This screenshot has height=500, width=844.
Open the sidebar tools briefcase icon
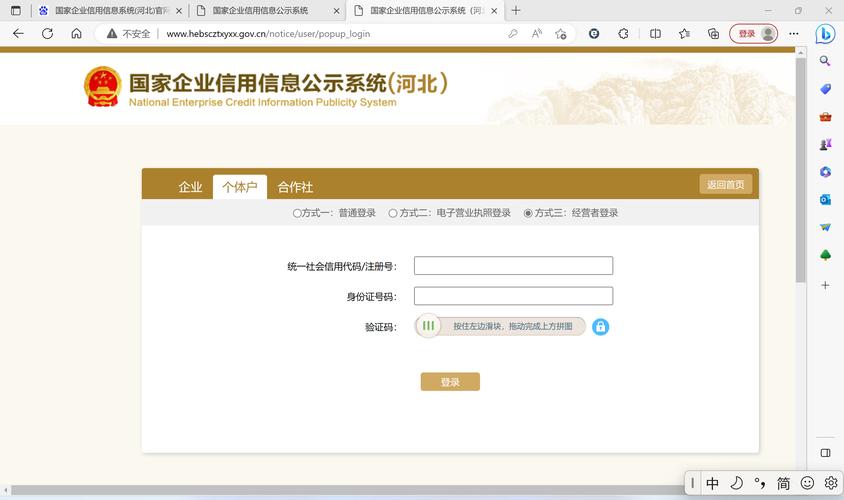825,116
